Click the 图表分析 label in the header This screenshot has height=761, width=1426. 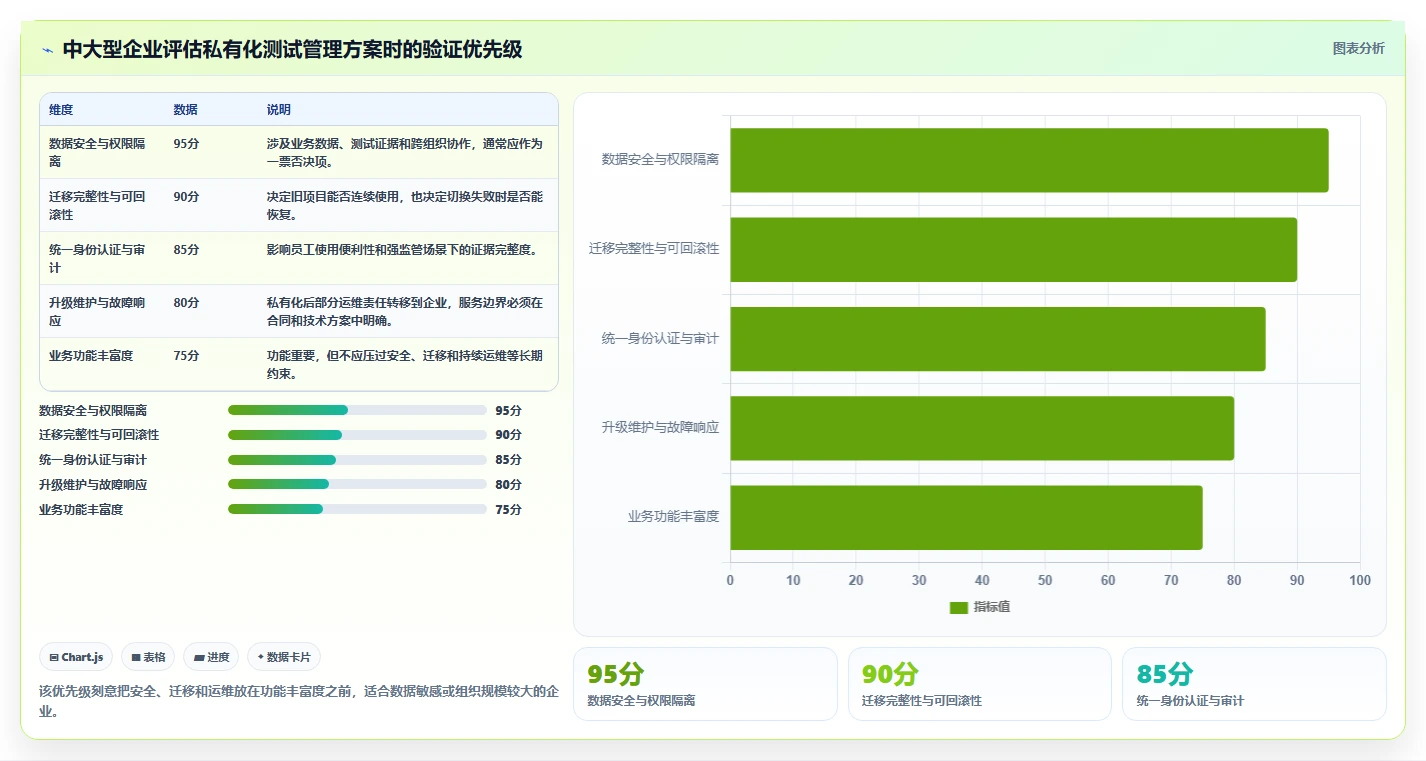pyautogui.click(x=1359, y=48)
